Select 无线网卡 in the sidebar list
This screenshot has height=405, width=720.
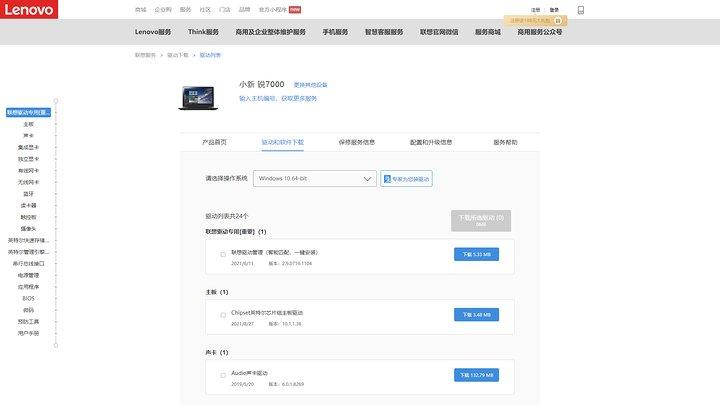[x=28, y=182]
